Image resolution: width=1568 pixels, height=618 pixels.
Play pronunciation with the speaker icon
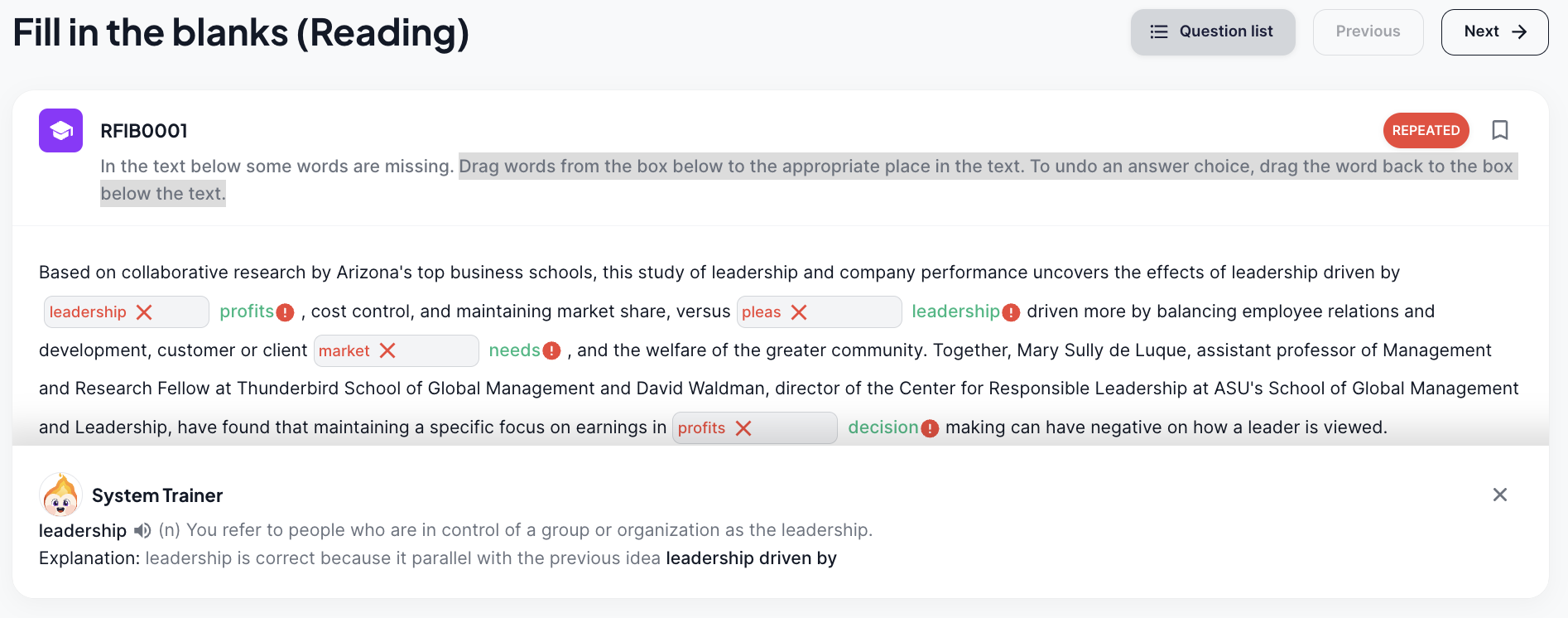(x=142, y=530)
